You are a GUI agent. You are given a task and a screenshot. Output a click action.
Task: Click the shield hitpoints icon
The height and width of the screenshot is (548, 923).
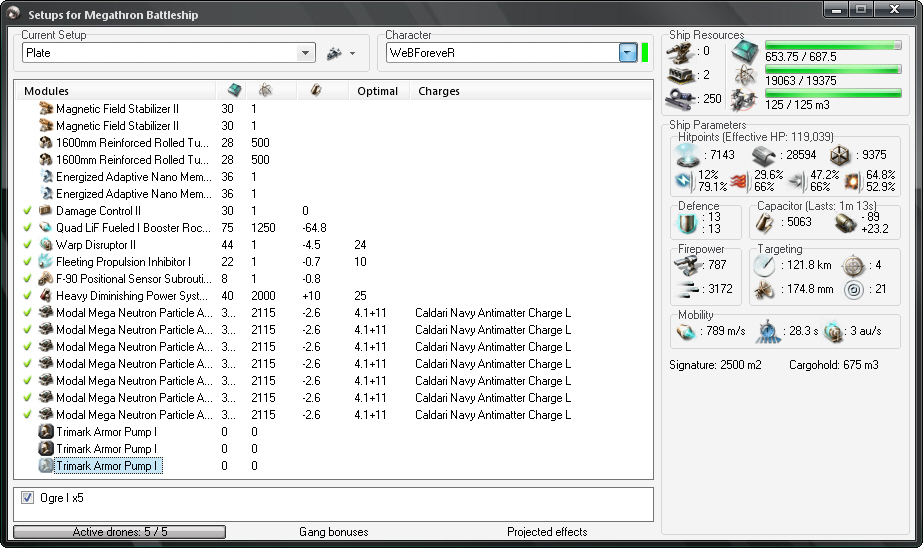point(688,155)
